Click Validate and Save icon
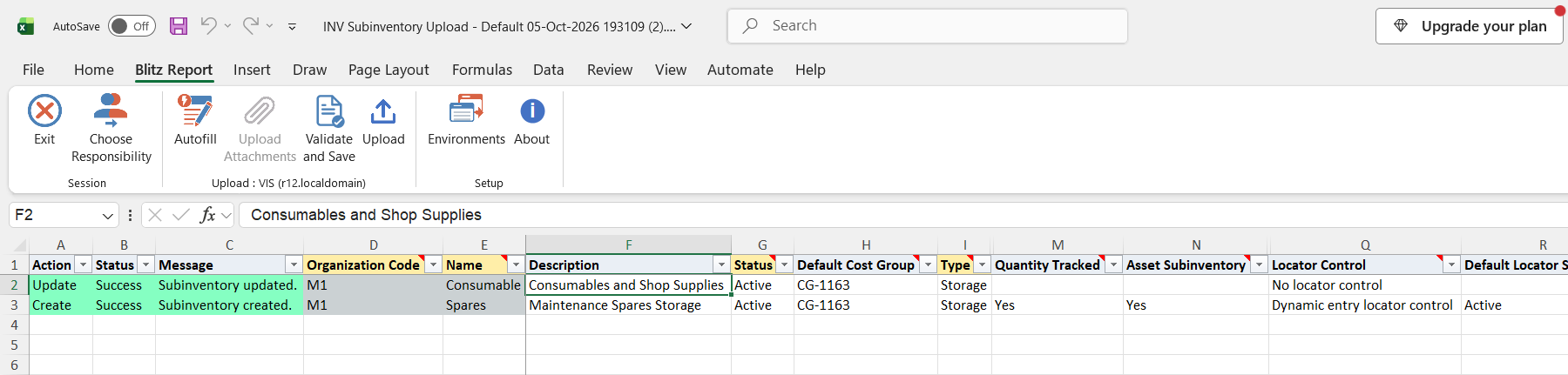1568x375 pixels. (329, 111)
